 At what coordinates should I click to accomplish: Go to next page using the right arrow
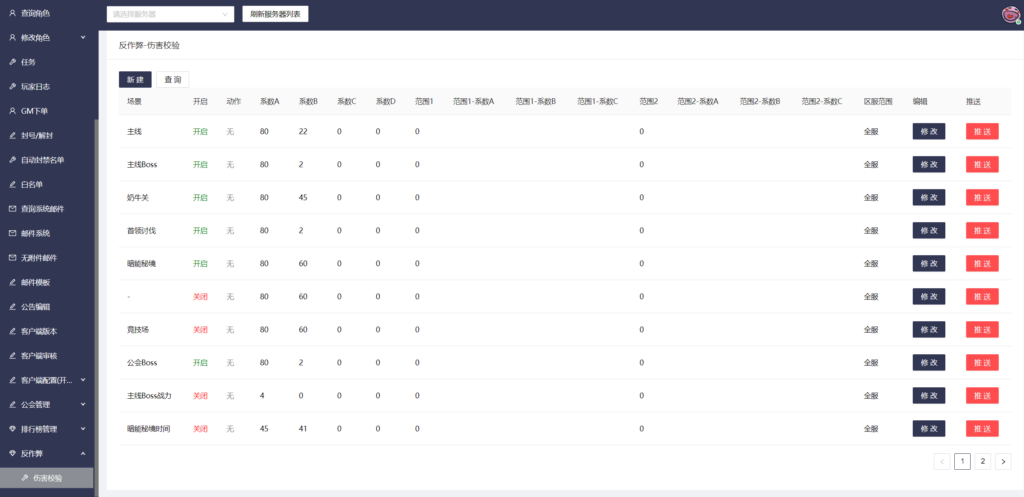[x=1003, y=461]
